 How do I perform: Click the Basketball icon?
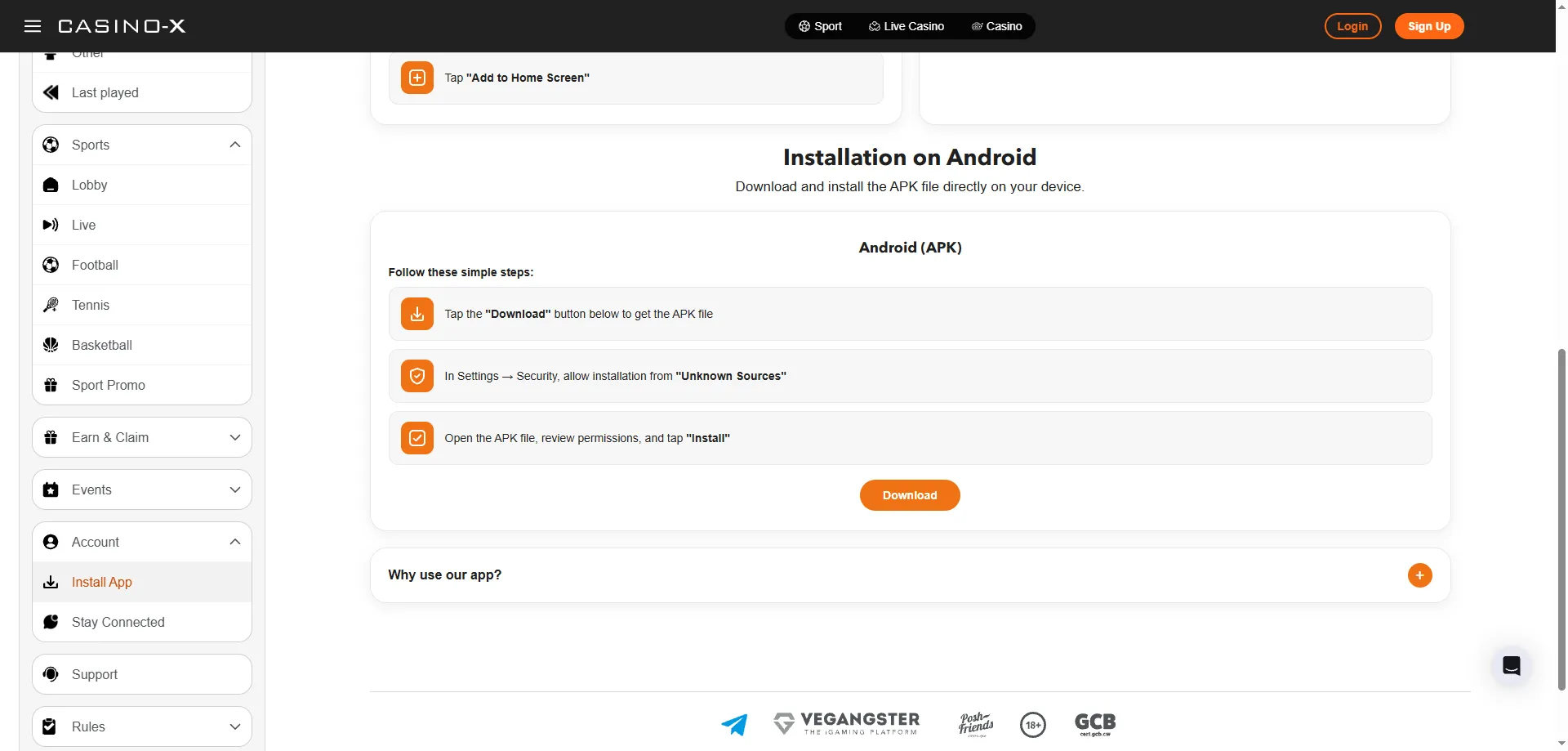51,345
